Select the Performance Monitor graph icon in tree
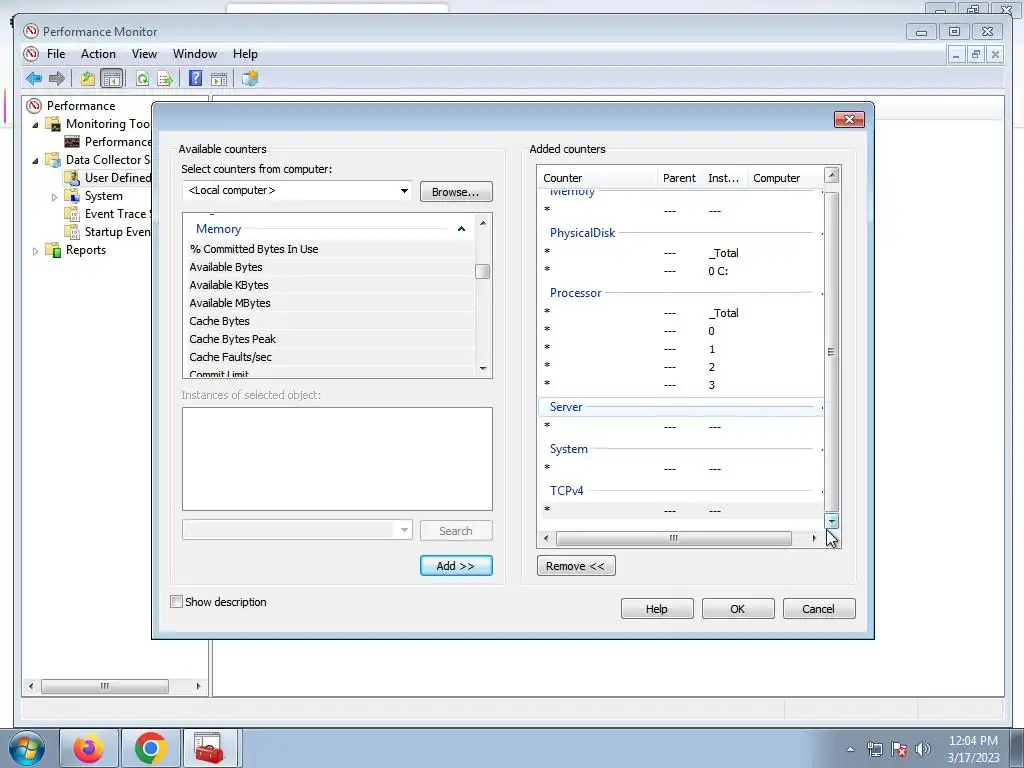Viewport: 1024px width, 768px height. [72, 142]
